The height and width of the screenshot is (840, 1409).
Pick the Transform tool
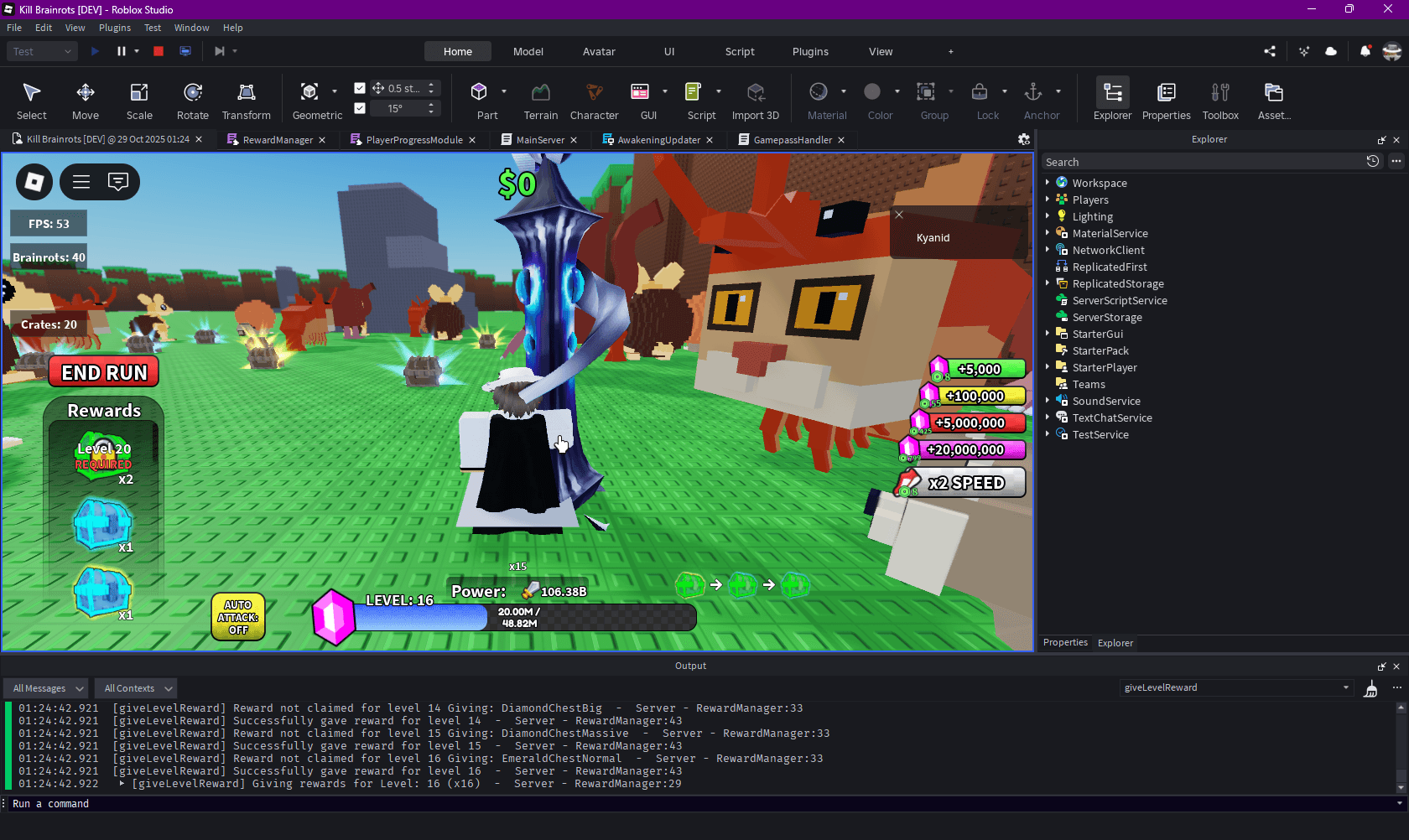coord(247,100)
